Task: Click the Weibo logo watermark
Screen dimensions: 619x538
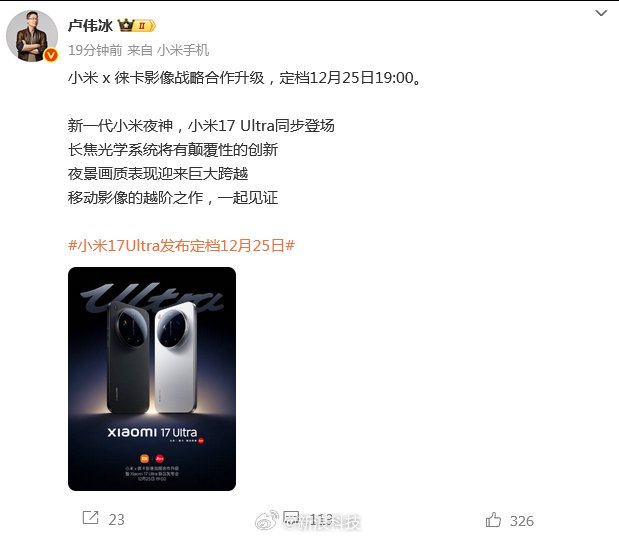Action: point(267,521)
